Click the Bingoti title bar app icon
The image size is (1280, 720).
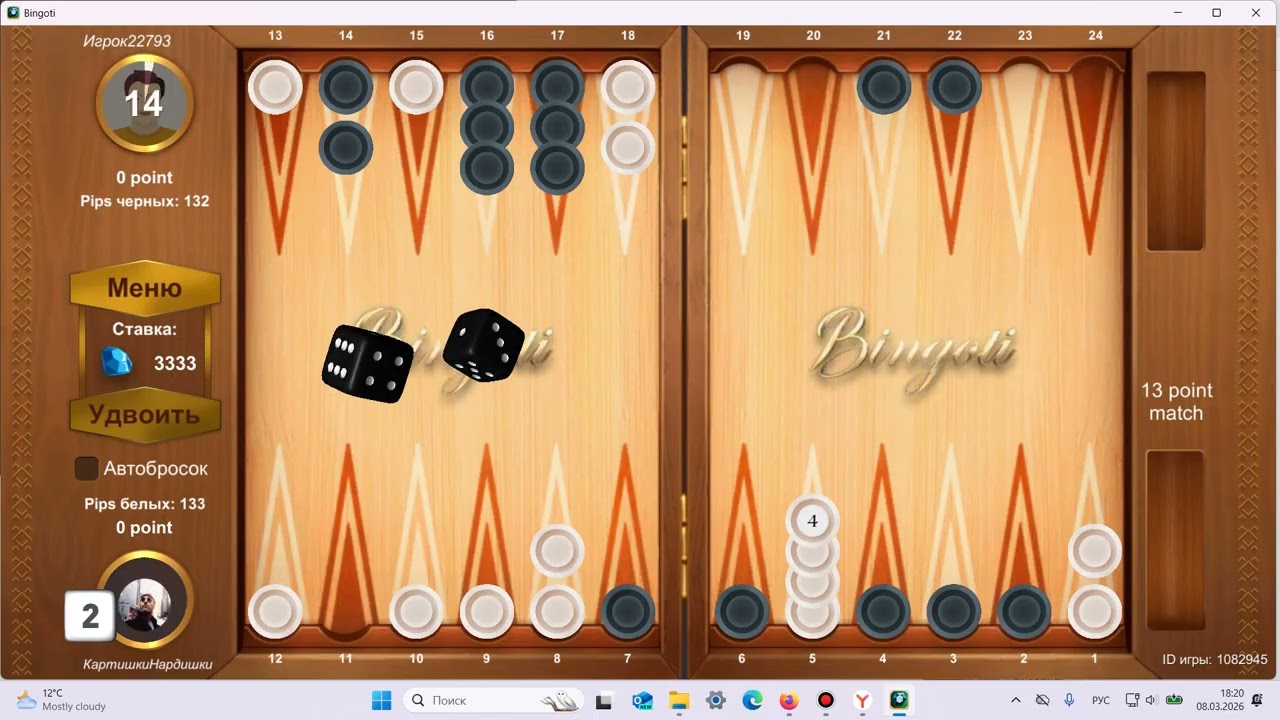pos(13,12)
